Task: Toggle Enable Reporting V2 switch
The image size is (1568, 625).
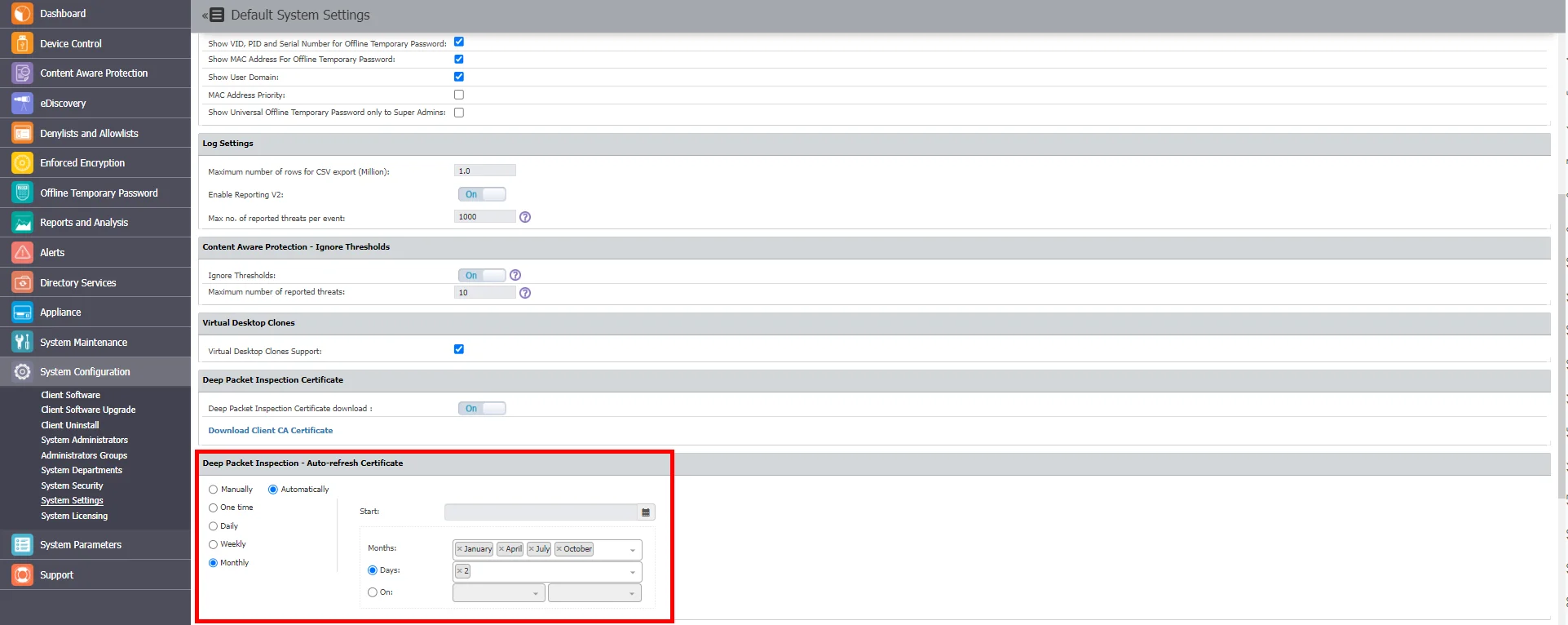Action: (x=482, y=194)
